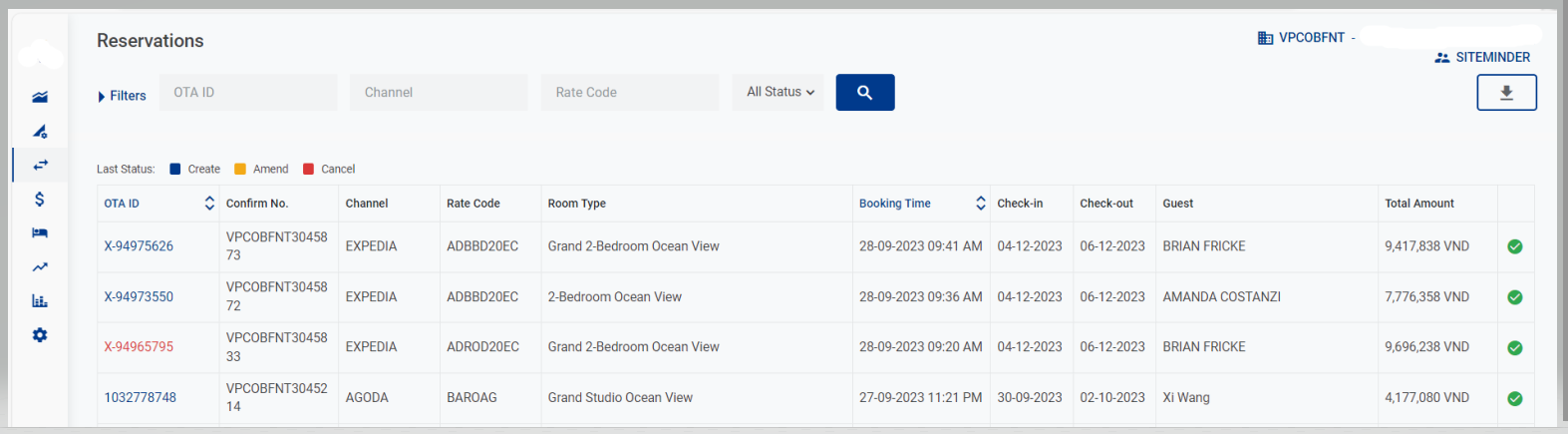
Task: Select the bed rooms sidebar icon
Action: tap(40, 232)
